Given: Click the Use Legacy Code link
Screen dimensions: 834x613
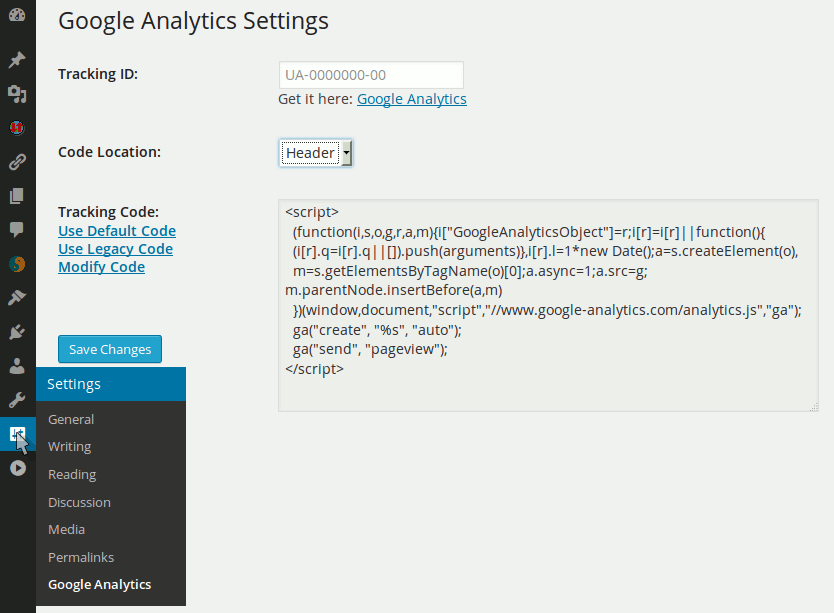Looking at the screenshot, I should [x=115, y=249].
